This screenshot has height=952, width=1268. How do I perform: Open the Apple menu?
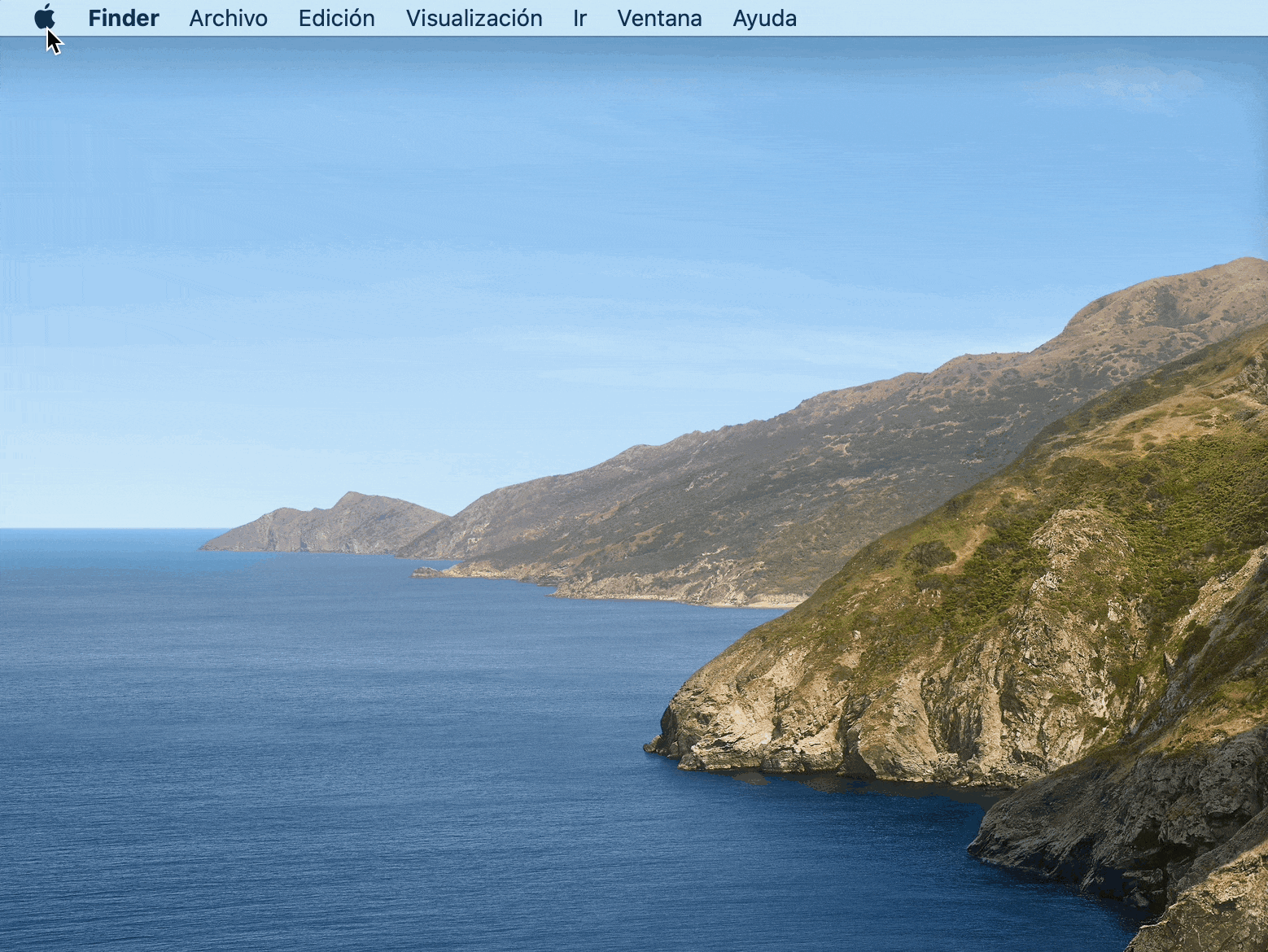tap(45, 17)
